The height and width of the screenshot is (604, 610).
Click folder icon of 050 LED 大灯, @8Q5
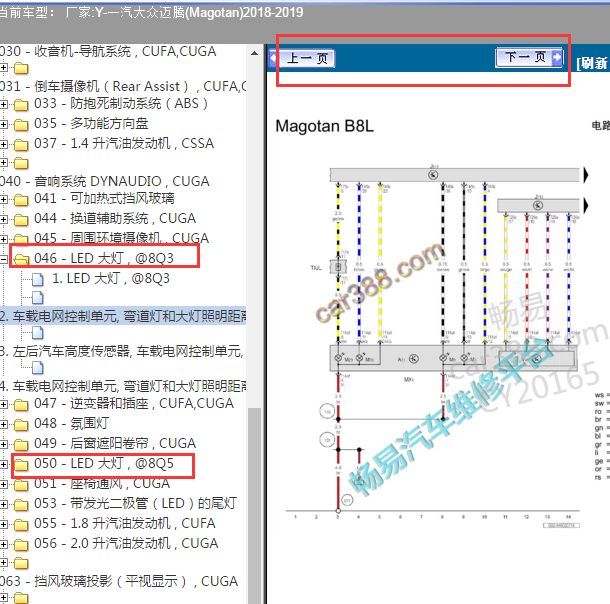coord(21,465)
